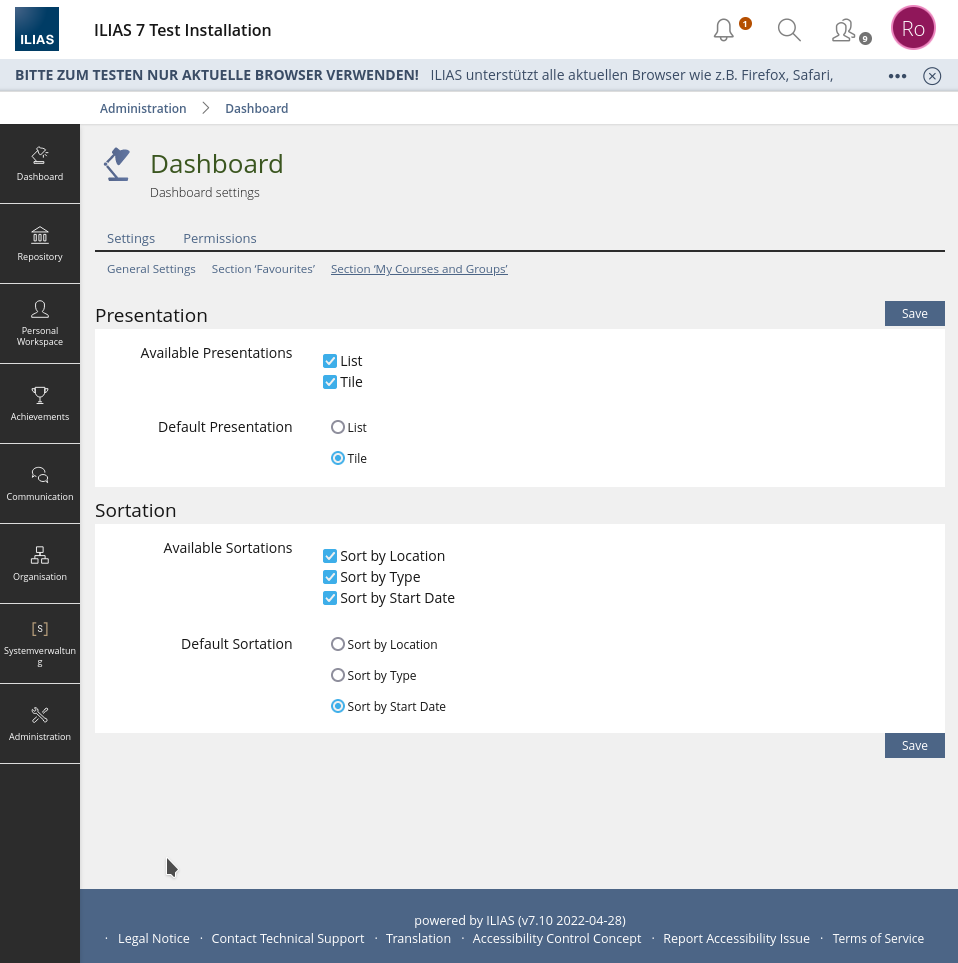Open Communication in the sidebar

40,483
